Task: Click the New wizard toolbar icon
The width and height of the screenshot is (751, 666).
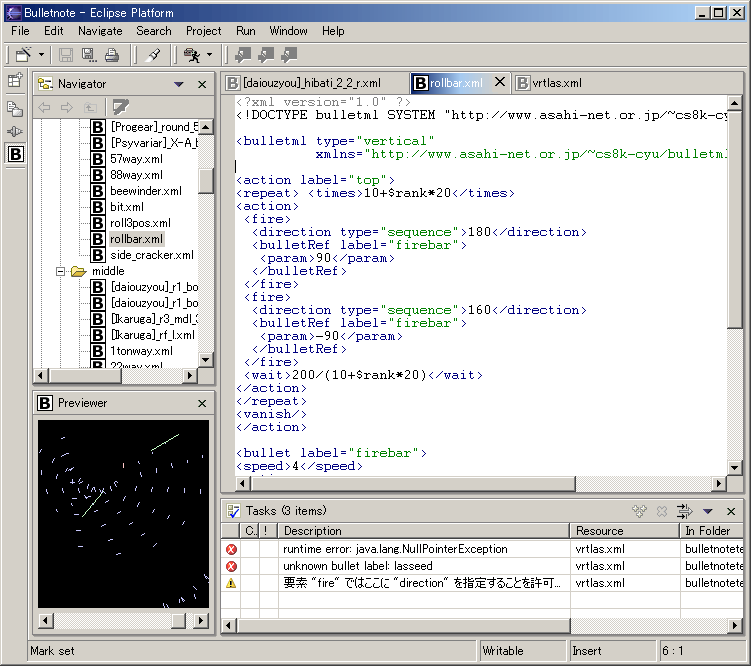Action: (23, 55)
